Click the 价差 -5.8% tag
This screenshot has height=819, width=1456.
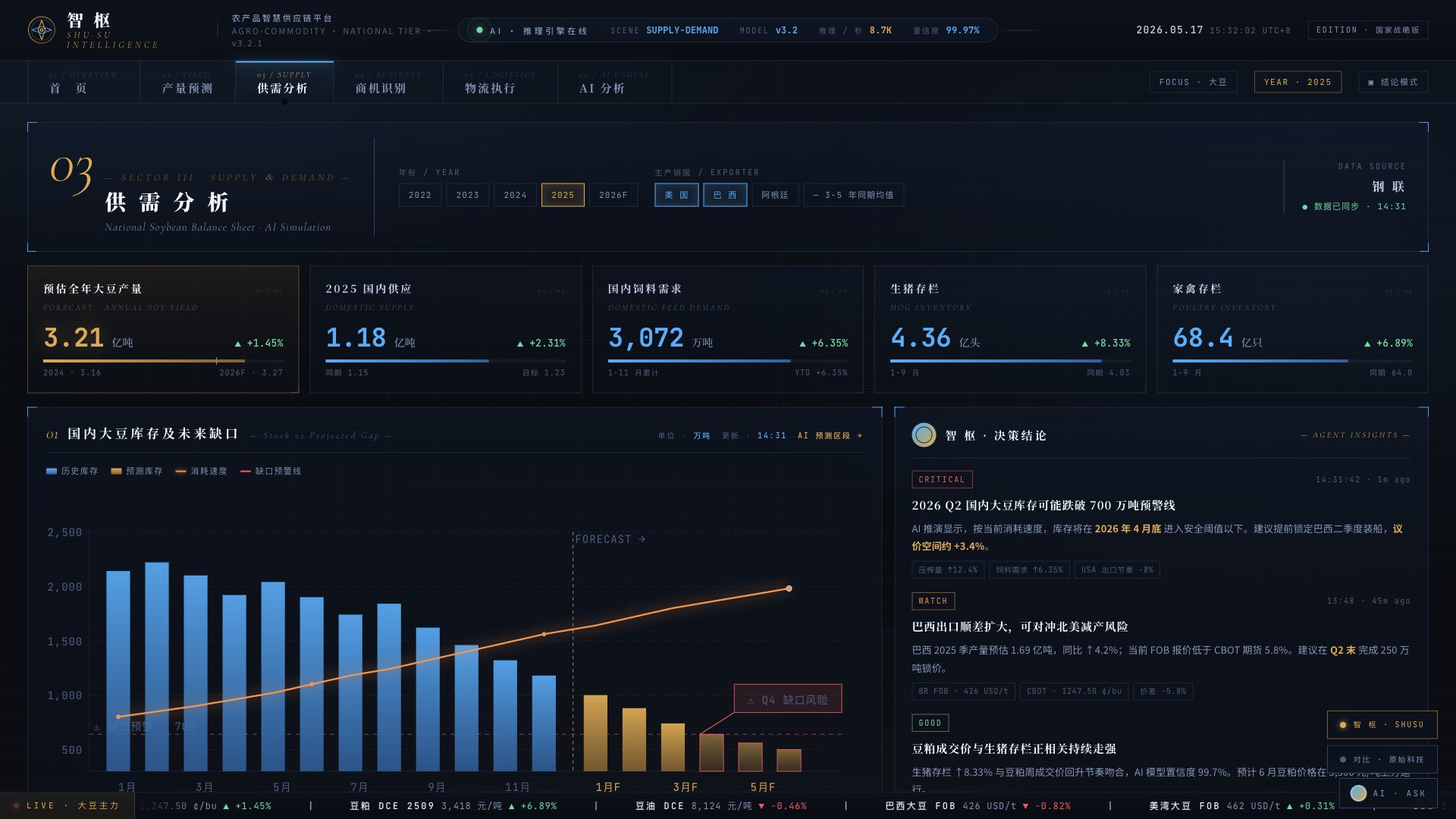tap(1163, 692)
